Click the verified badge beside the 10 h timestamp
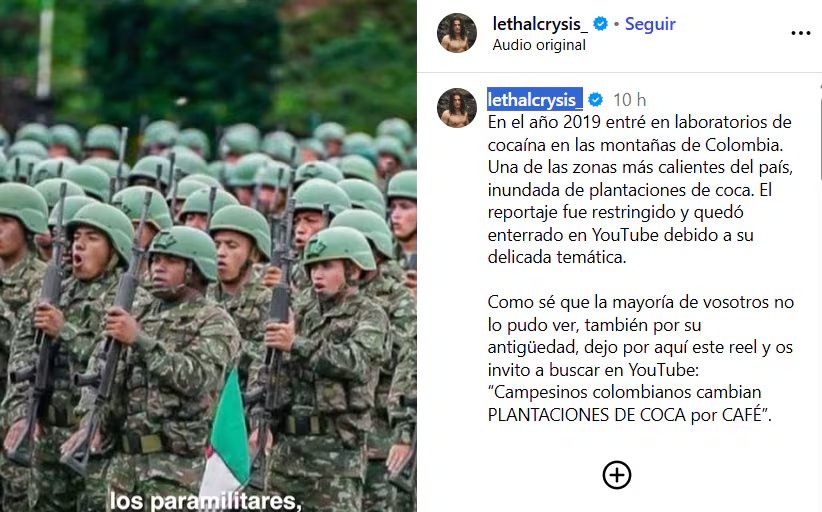Screen dimensions: 822x512 pos(595,100)
